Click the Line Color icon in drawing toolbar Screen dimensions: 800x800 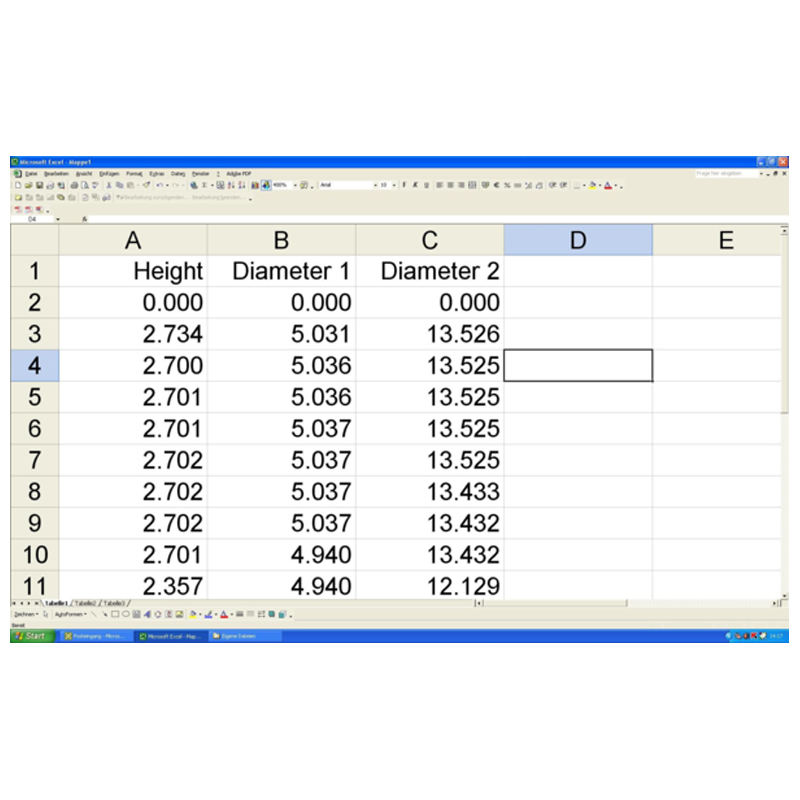[208, 614]
